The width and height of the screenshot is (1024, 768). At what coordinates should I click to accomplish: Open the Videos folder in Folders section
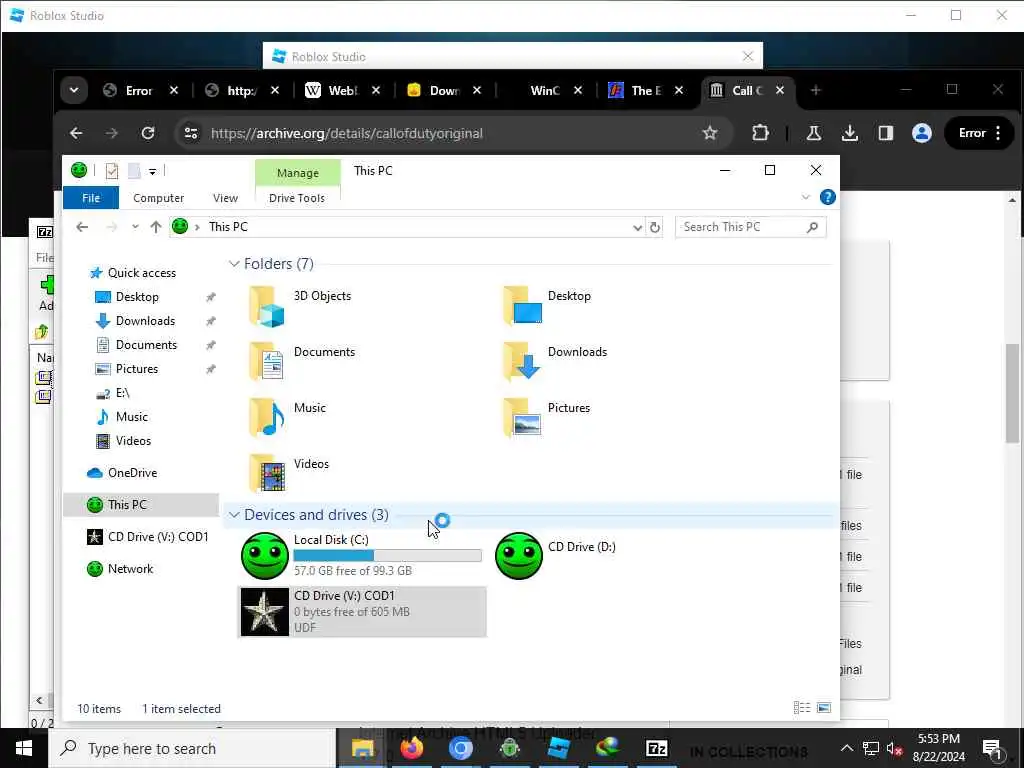click(289, 473)
